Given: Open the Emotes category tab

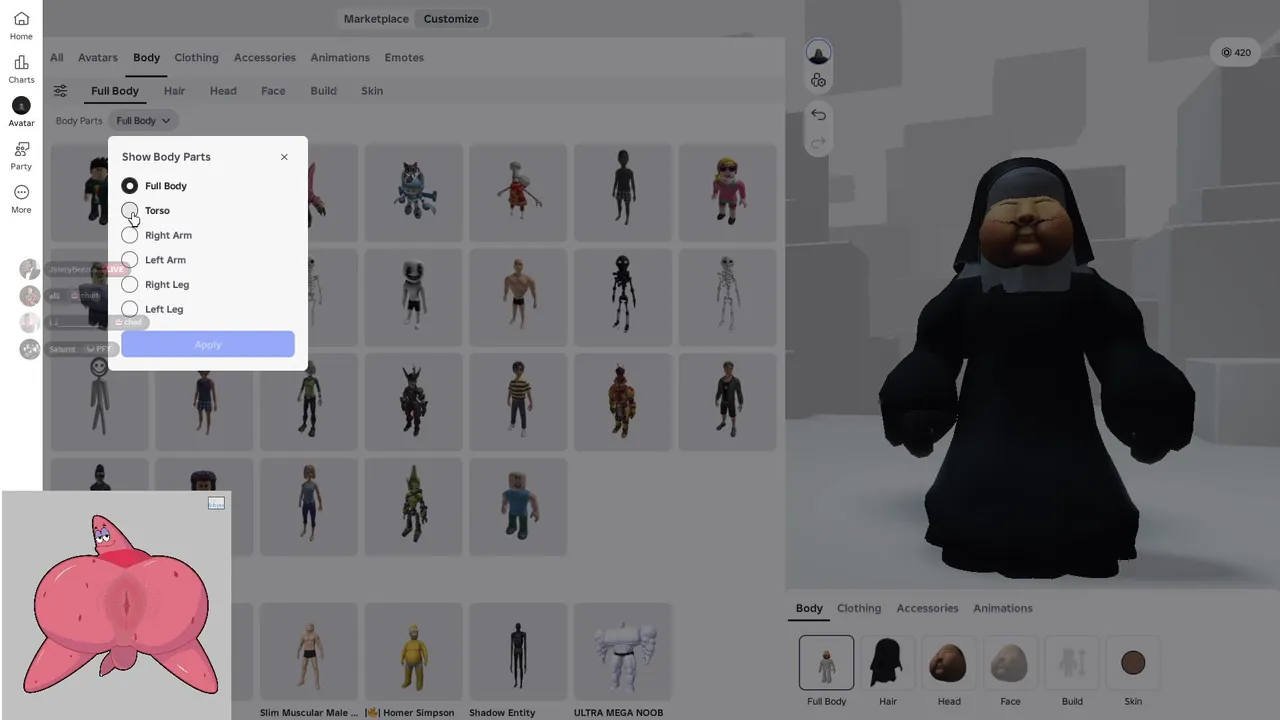Looking at the screenshot, I should [404, 58].
